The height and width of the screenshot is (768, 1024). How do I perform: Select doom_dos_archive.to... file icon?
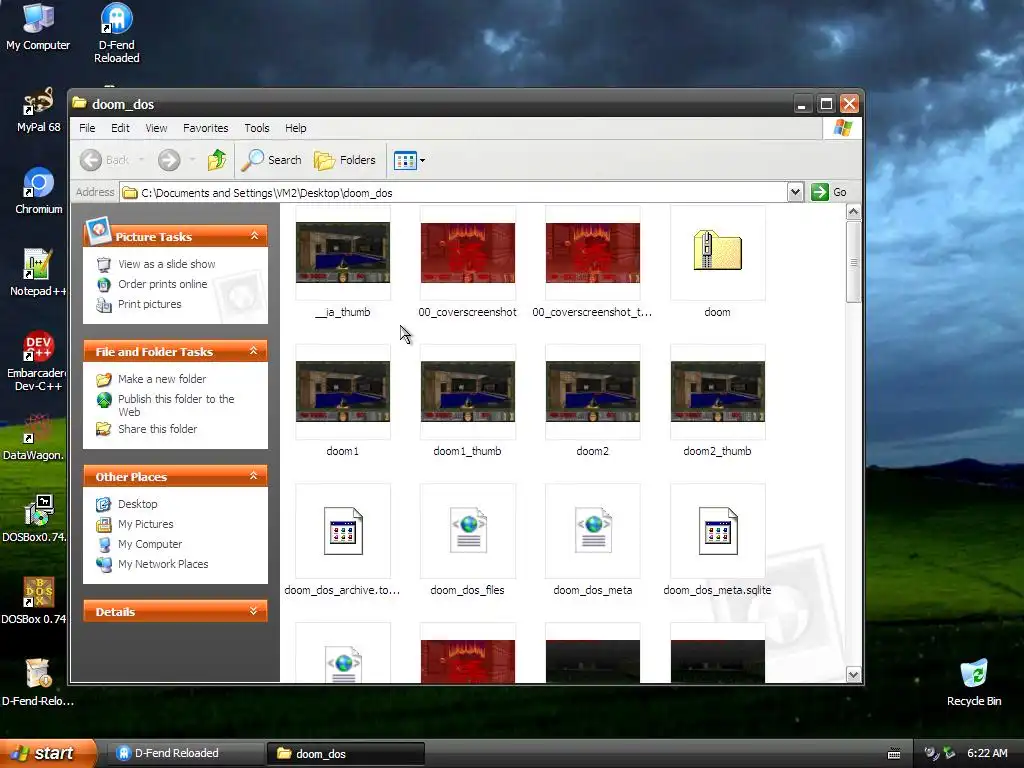tap(343, 531)
